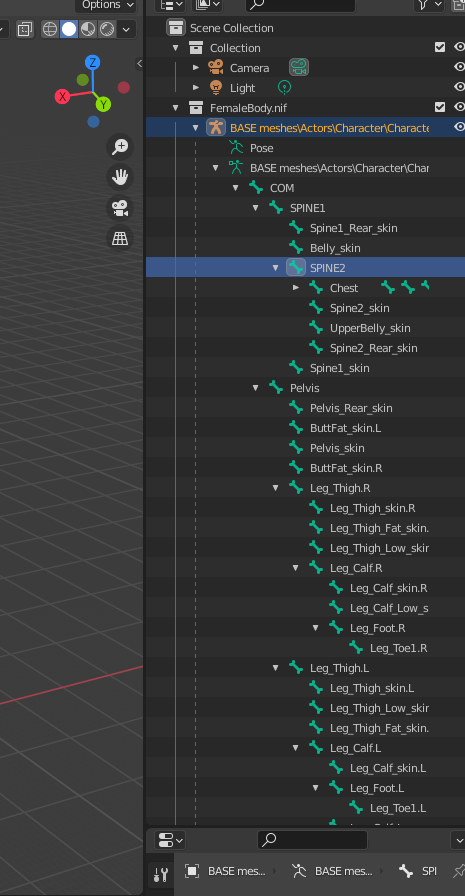The width and height of the screenshot is (465, 896).
Task: Click the X axis on navigation gizmo
Action: click(62, 97)
